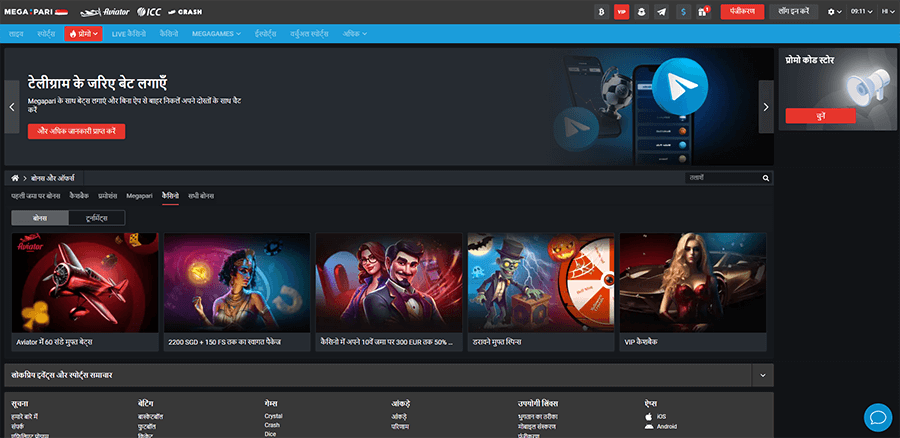900x438 pixels.
Task: Click the Megapari logo
Action: point(36,11)
